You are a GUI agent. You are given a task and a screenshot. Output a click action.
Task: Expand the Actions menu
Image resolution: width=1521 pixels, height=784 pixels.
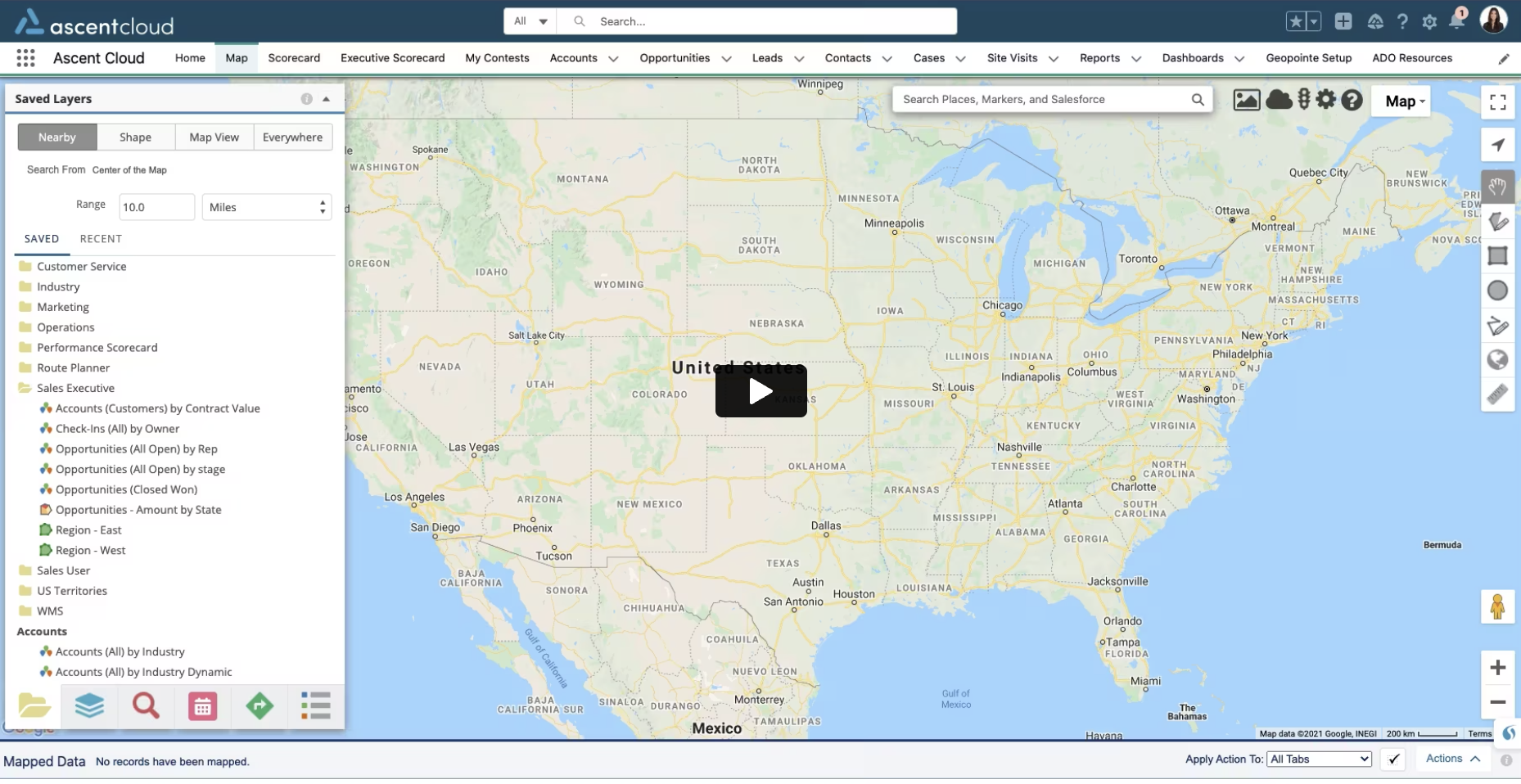1453,759
